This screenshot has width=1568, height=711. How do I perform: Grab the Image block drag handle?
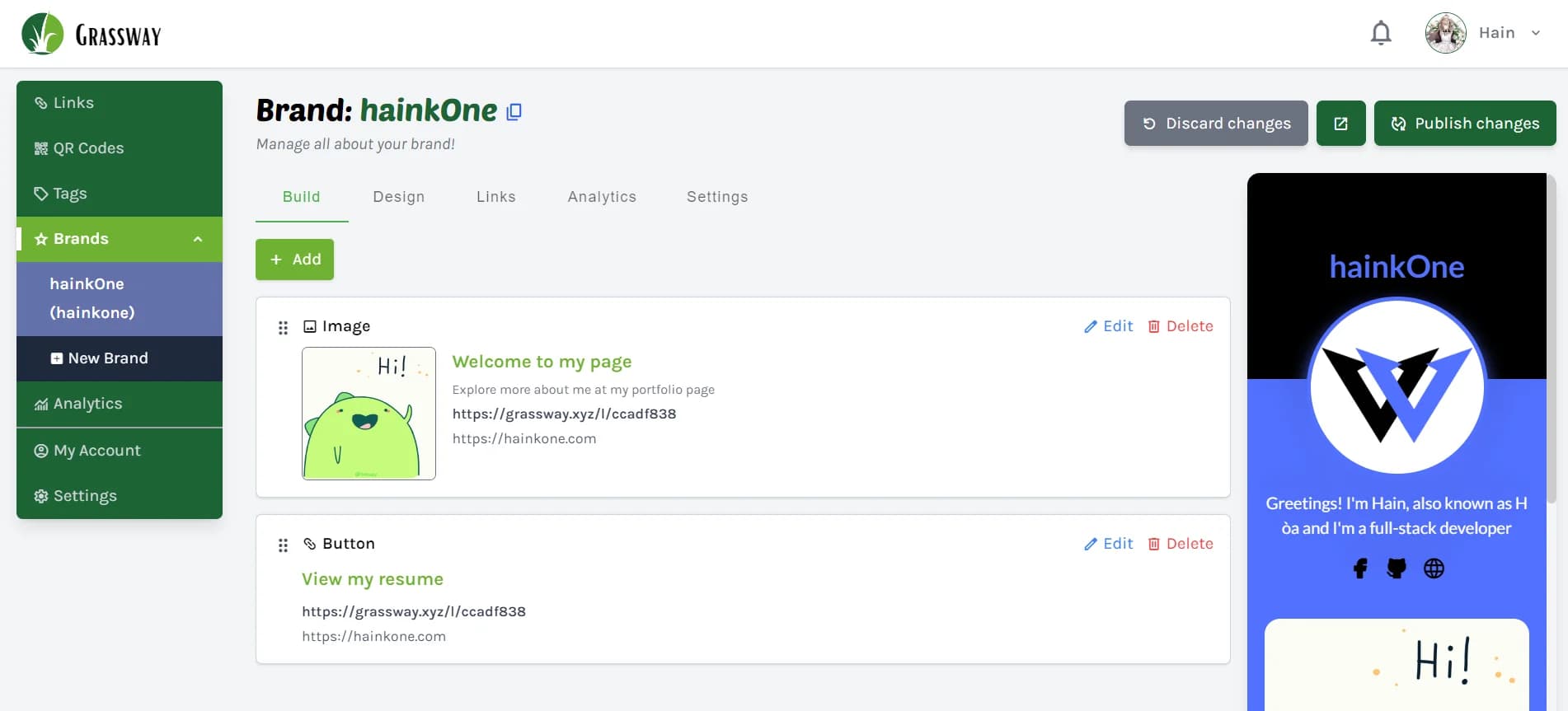(283, 328)
